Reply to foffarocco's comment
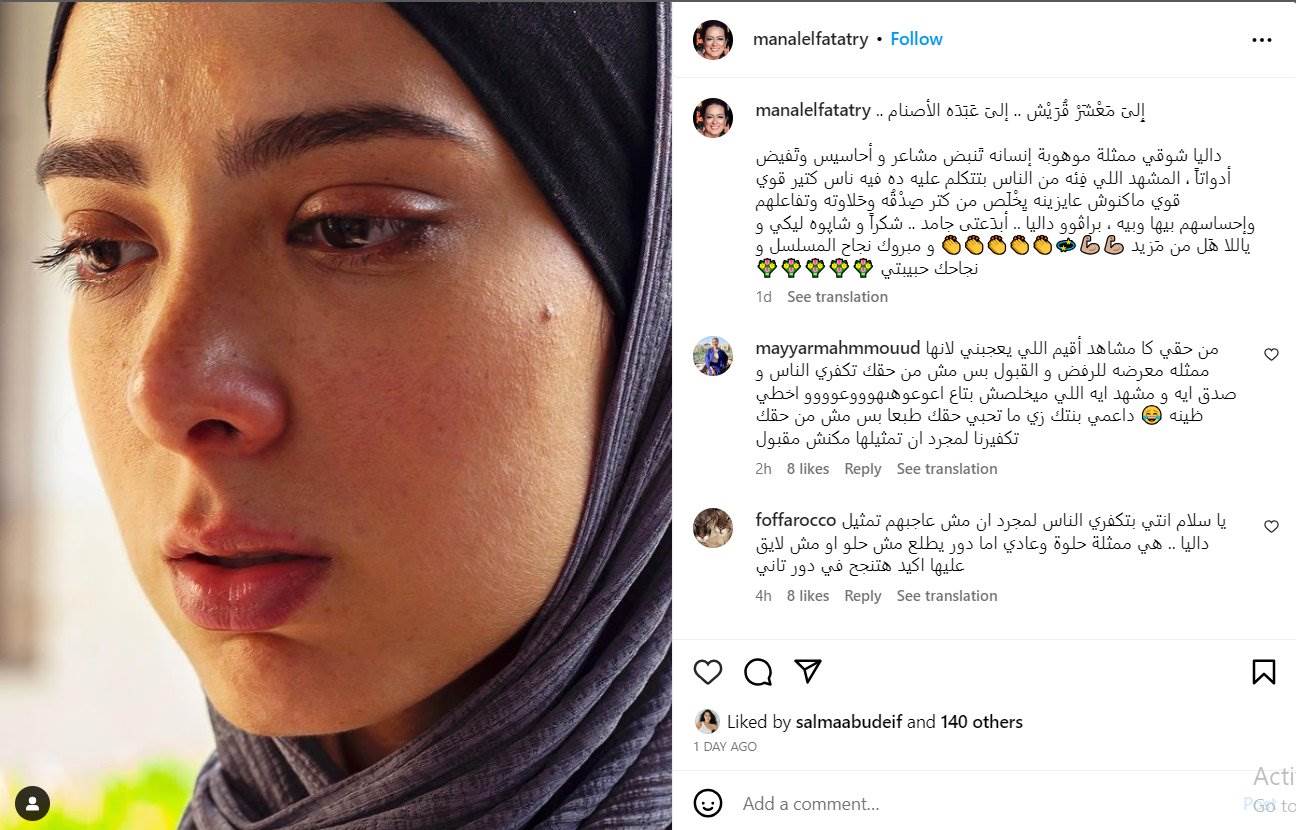1296x830 pixels. pyautogui.click(x=863, y=596)
